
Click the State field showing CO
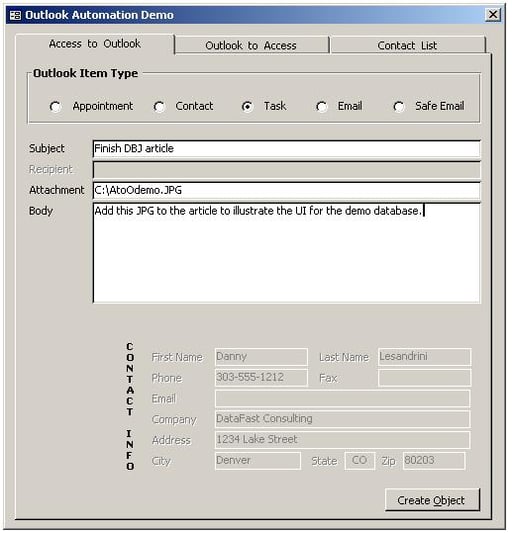pos(360,461)
